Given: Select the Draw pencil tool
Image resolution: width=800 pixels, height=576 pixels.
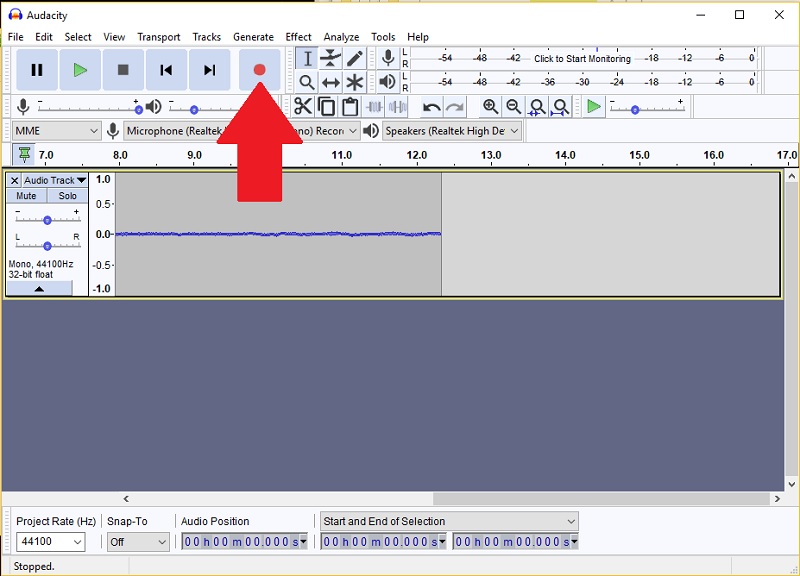Looking at the screenshot, I should [x=355, y=58].
